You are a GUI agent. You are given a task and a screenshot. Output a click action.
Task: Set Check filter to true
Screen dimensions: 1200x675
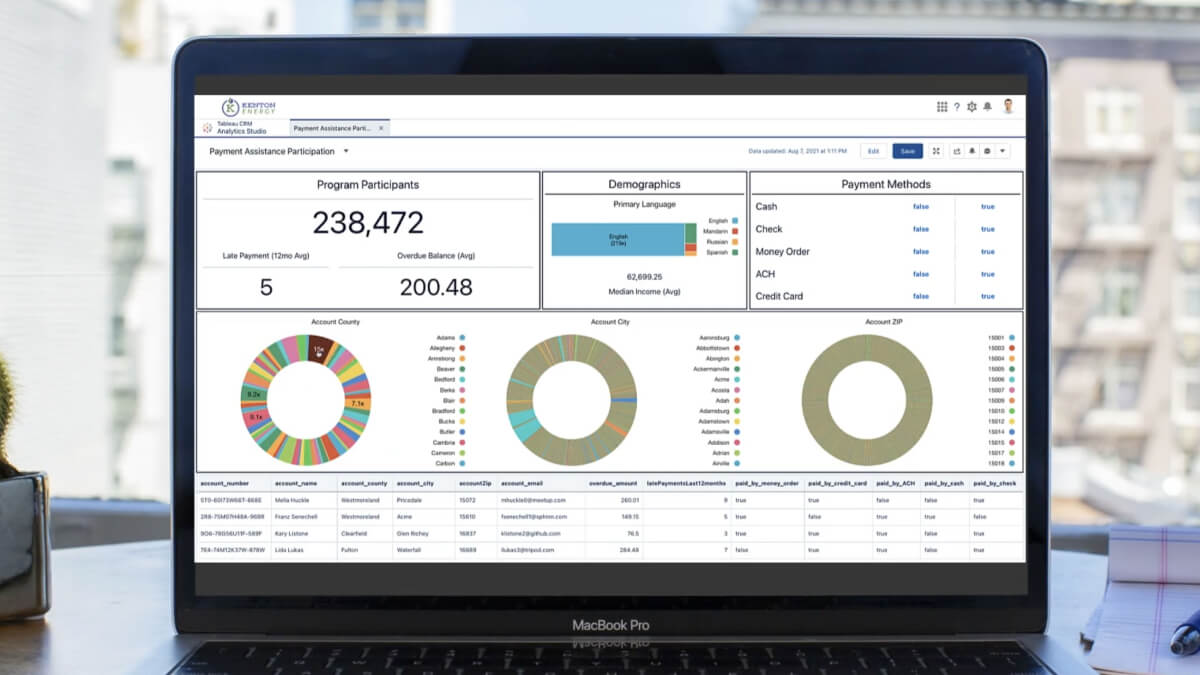click(988, 229)
